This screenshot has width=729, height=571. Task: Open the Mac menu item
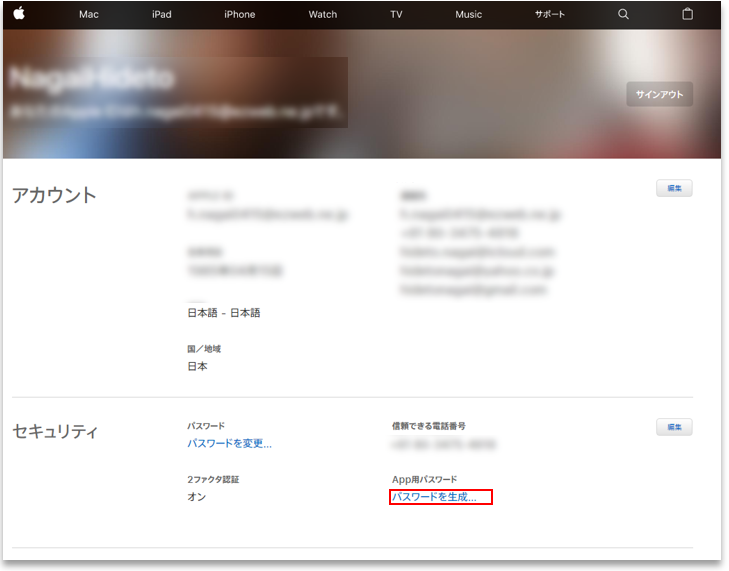pos(89,15)
